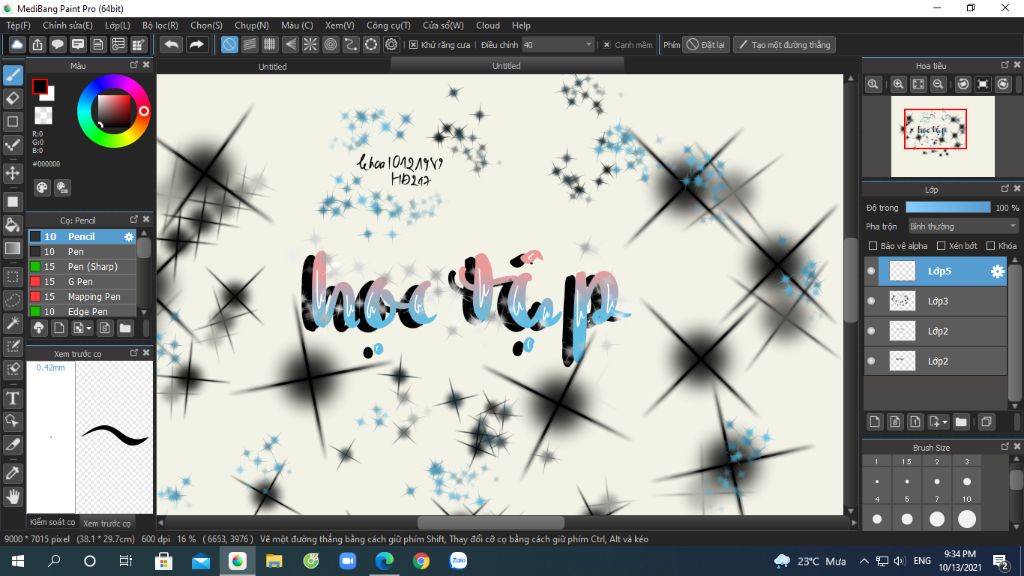Image resolution: width=1024 pixels, height=576 pixels.
Task: Click the transparent color swatch
Action: (x=43, y=116)
